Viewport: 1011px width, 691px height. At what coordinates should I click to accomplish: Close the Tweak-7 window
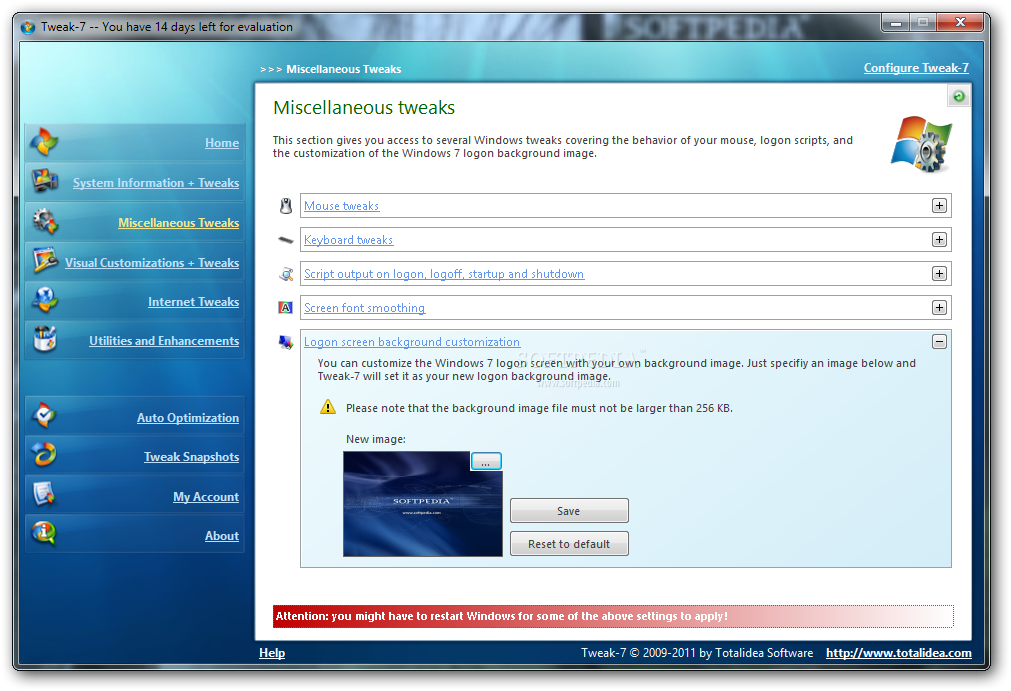[960, 23]
